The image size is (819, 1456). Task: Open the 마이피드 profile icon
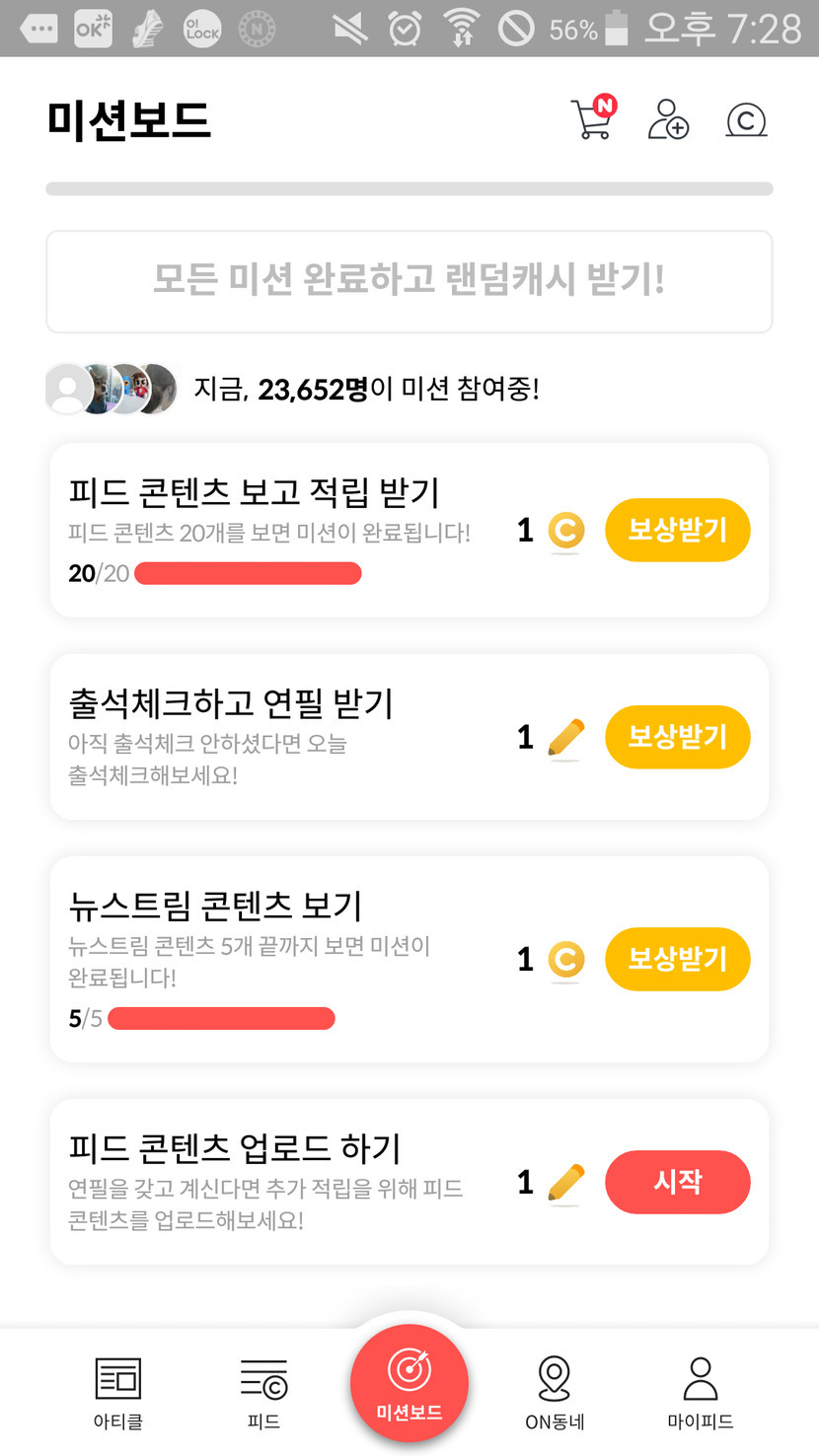pyautogui.click(x=700, y=1377)
